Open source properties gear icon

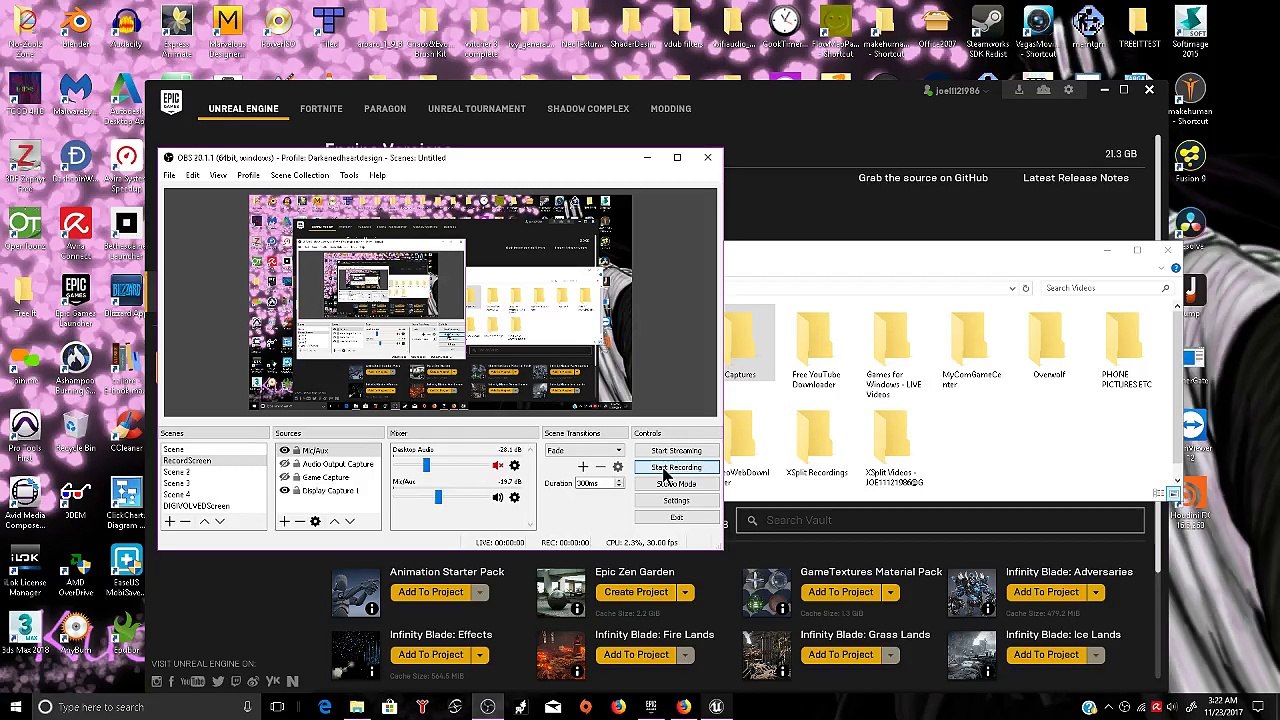(315, 521)
